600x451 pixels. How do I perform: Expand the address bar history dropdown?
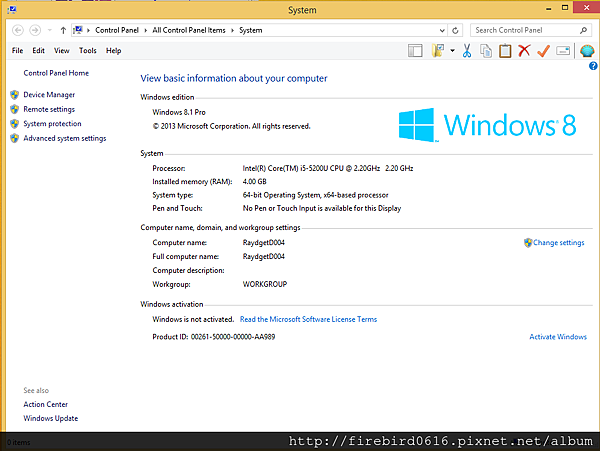(x=442, y=30)
